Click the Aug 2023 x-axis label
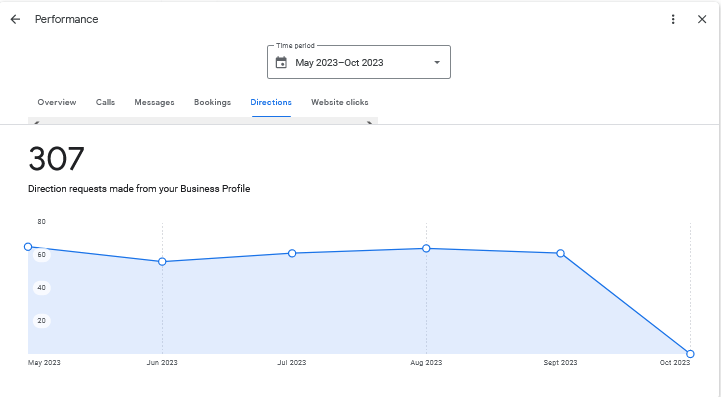Viewport: 721px width, 397px height. (x=426, y=362)
